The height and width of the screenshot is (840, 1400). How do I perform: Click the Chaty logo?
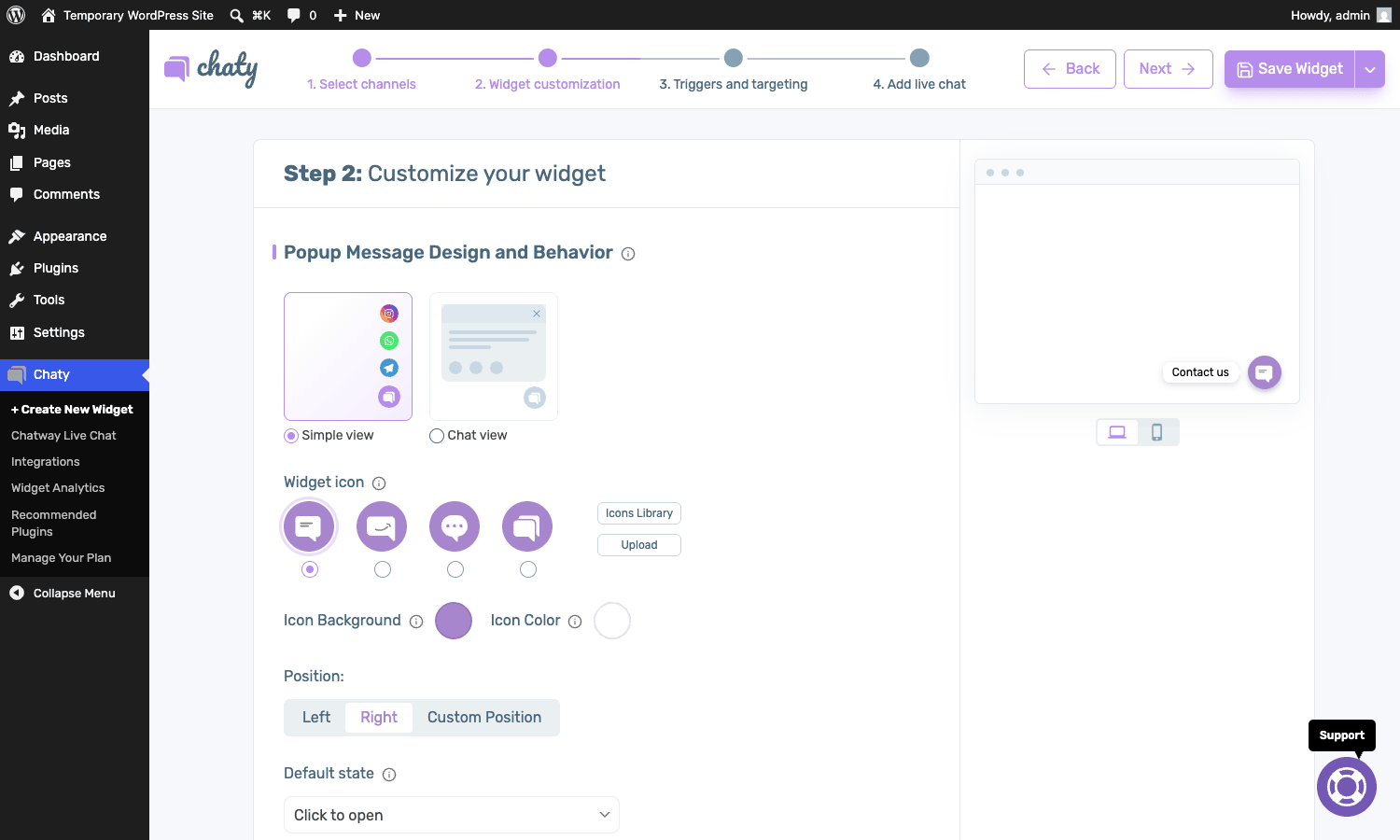(x=211, y=68)
